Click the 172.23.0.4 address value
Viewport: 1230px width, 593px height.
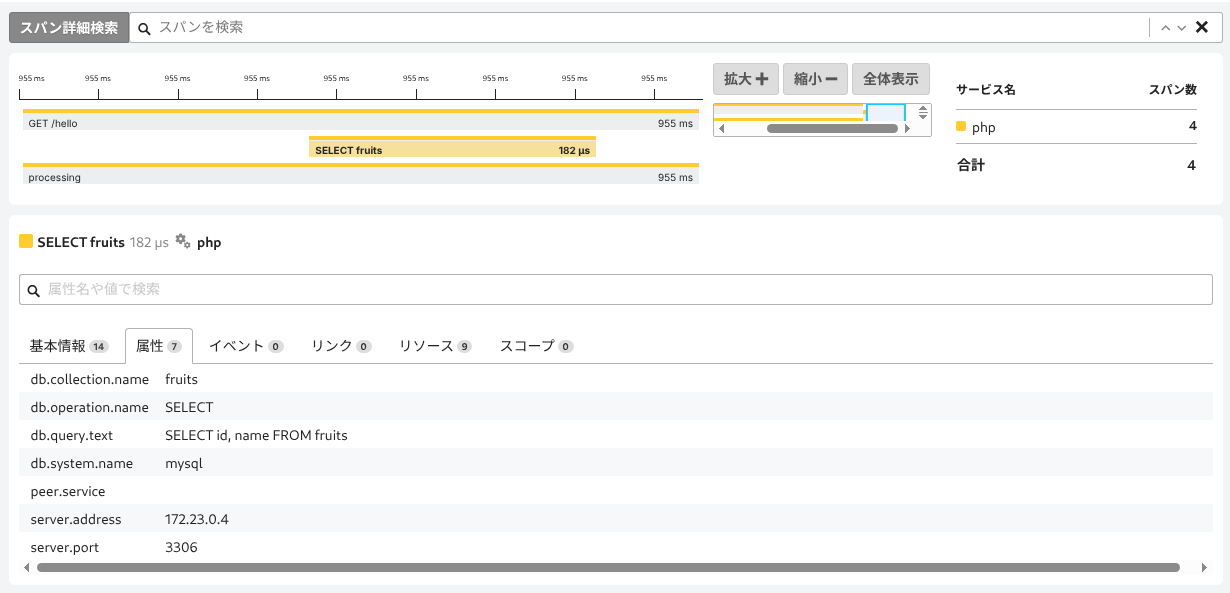pyautogui.click(x=197, y=520)
